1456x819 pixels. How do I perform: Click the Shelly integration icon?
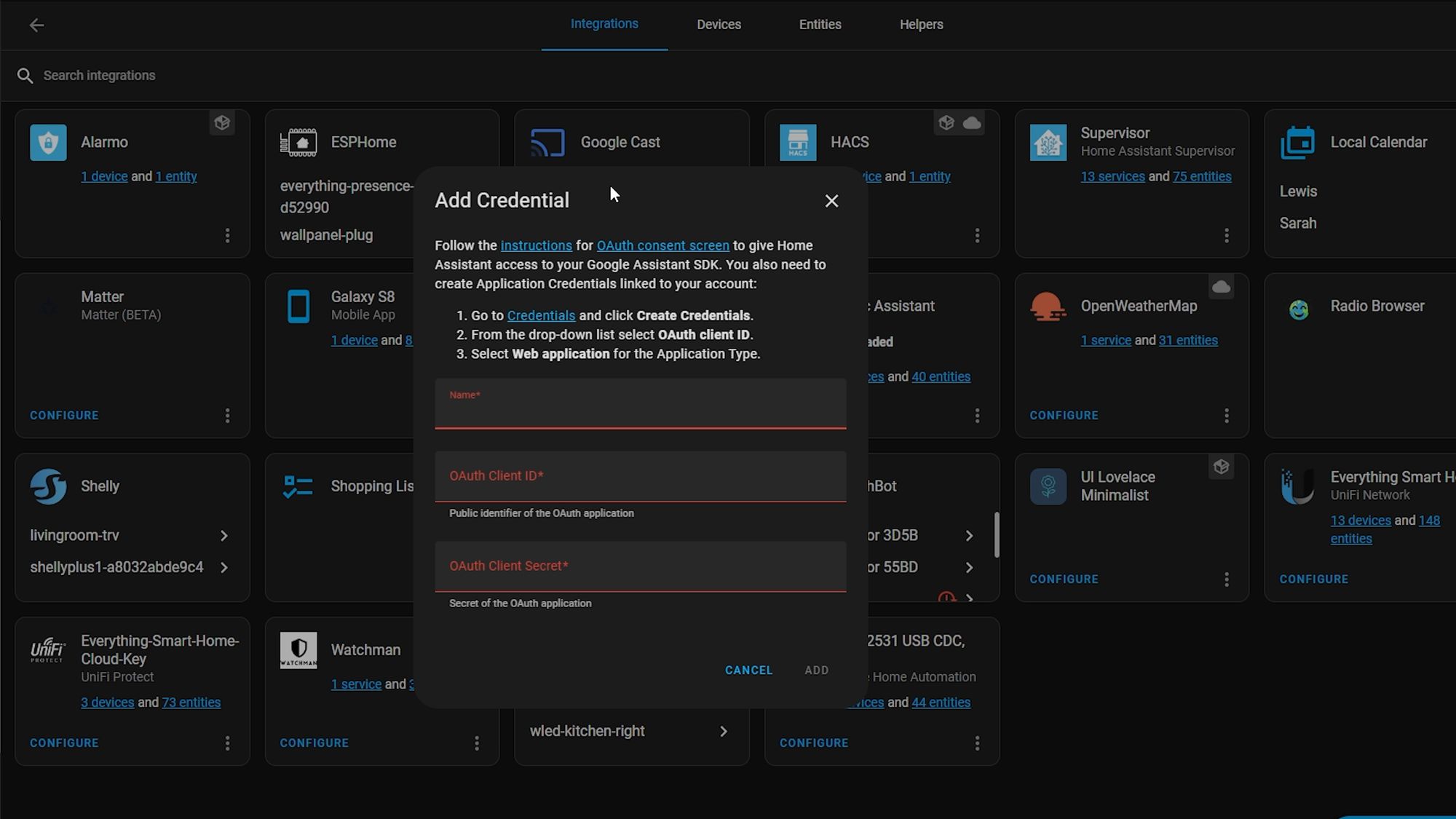click(47, 485)
